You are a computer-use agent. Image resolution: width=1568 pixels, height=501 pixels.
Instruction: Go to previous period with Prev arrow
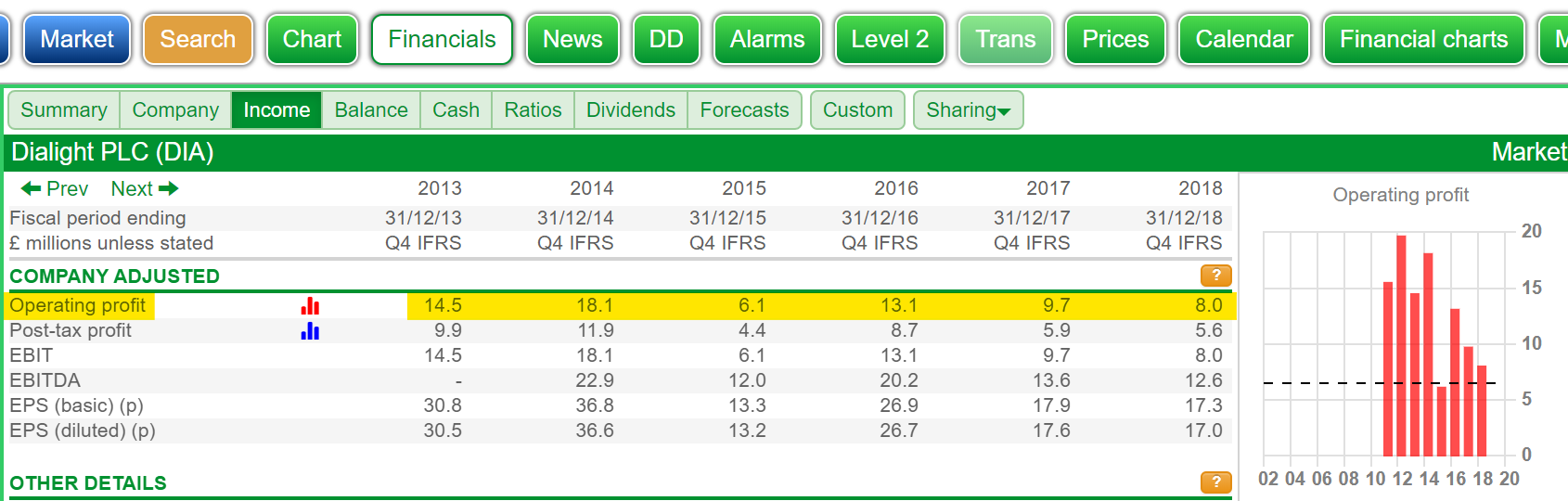54,188
